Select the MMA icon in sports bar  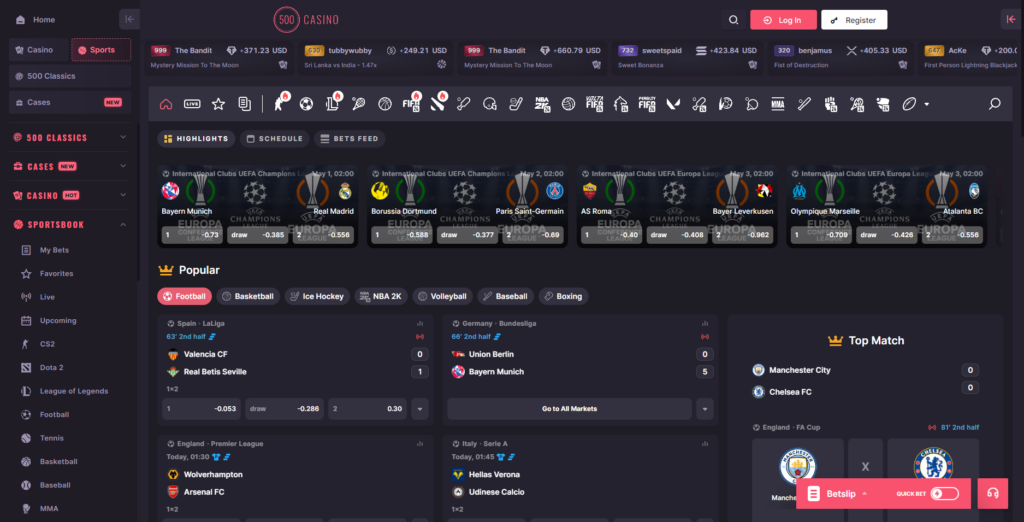[x=777, y=104]
